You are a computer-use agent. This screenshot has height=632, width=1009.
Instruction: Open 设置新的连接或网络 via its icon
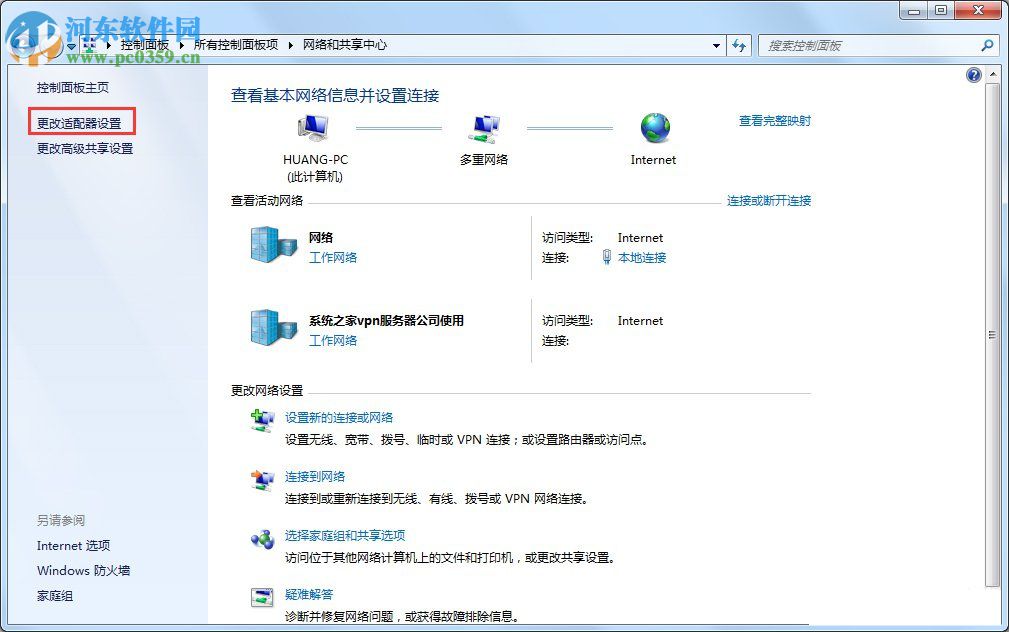point(262,420)
